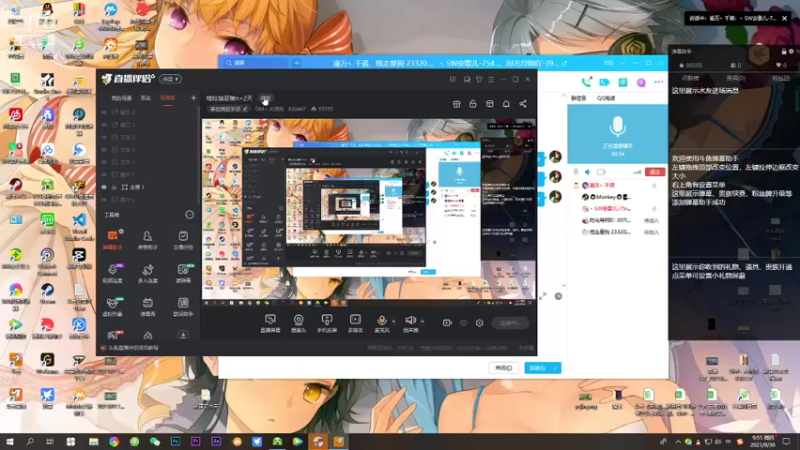The height and width of the screenshot is (450, 800).
Task: Switch to 聊信息 tab in QQ
Action: tap(578, 98)
